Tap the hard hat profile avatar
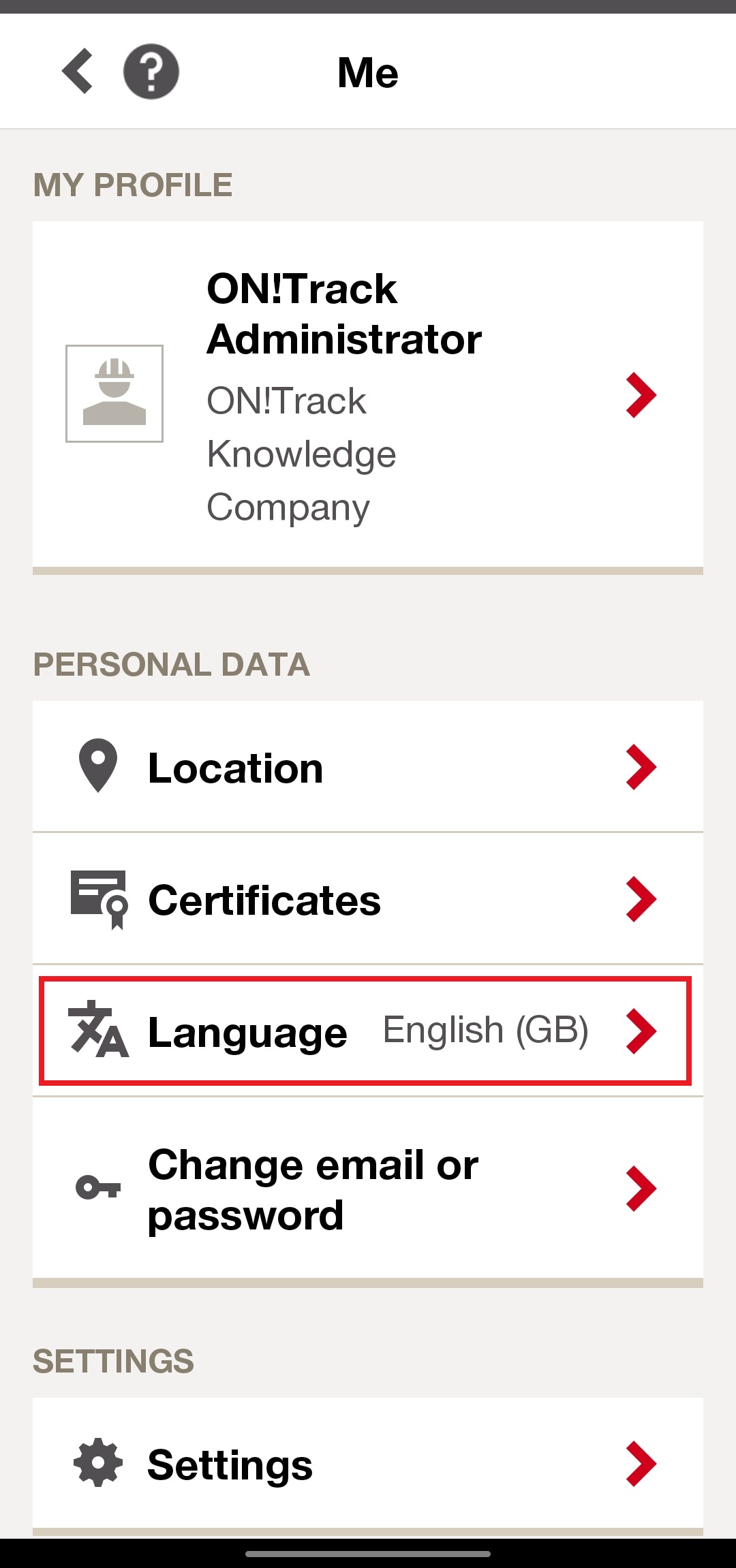Viewport: 736px width, 1568px height. coord(114,394)
